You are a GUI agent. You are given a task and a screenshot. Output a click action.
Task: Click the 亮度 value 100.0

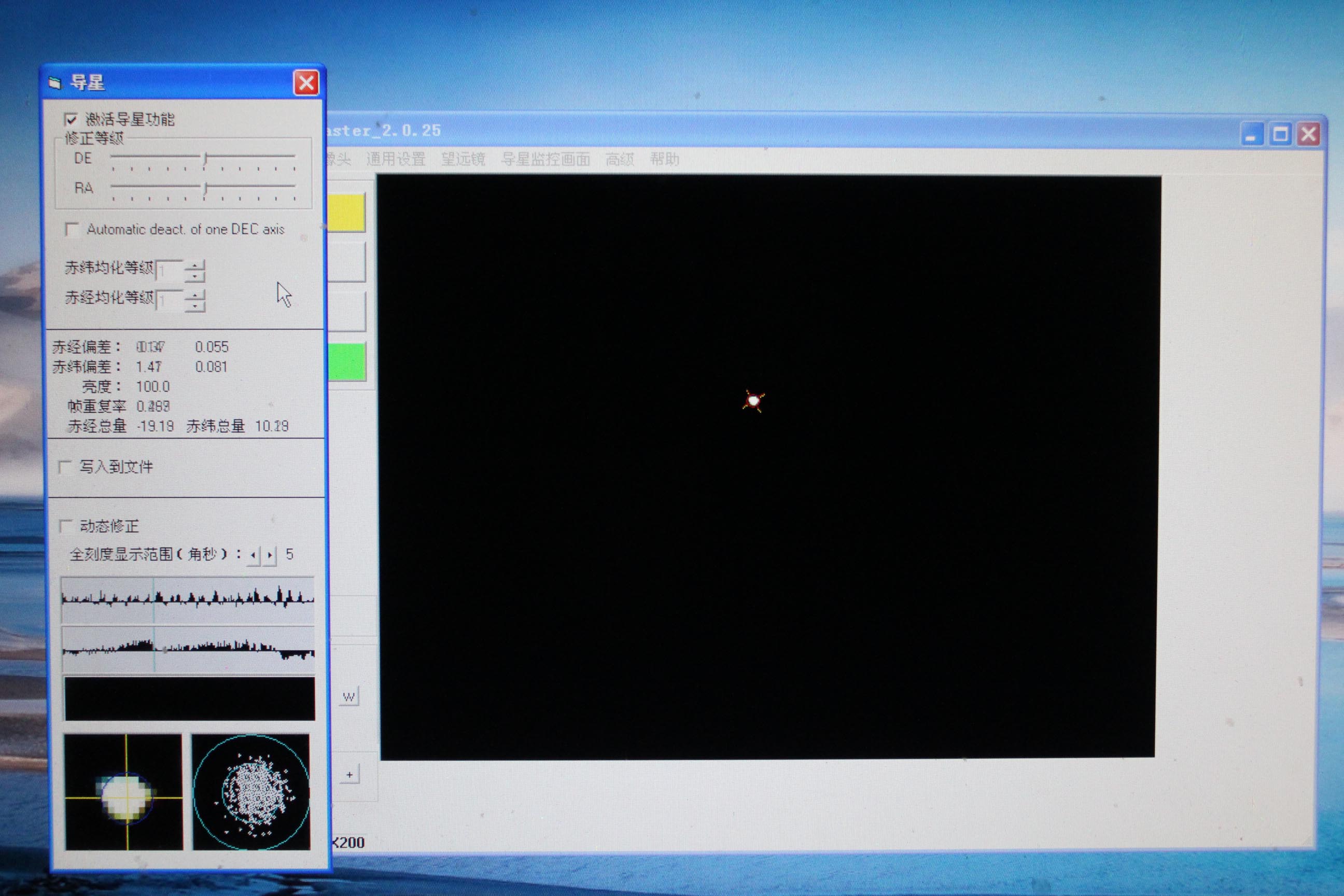[x=152, y=387]
